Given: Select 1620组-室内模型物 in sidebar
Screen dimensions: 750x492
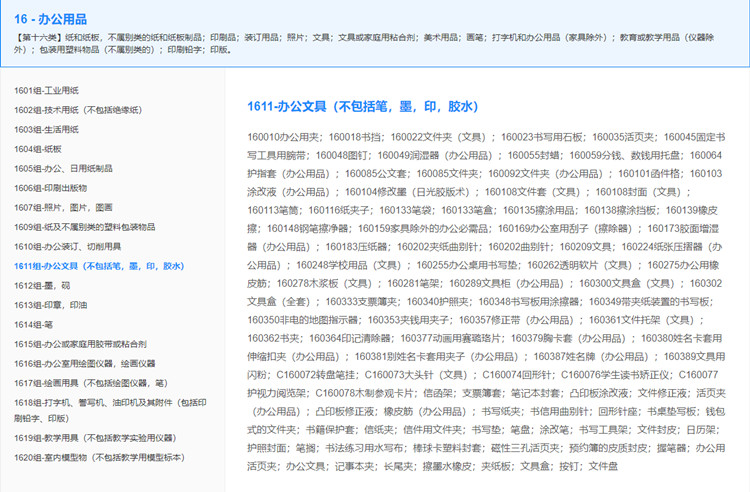Looking at the screenshot, I should pos(97,457).
